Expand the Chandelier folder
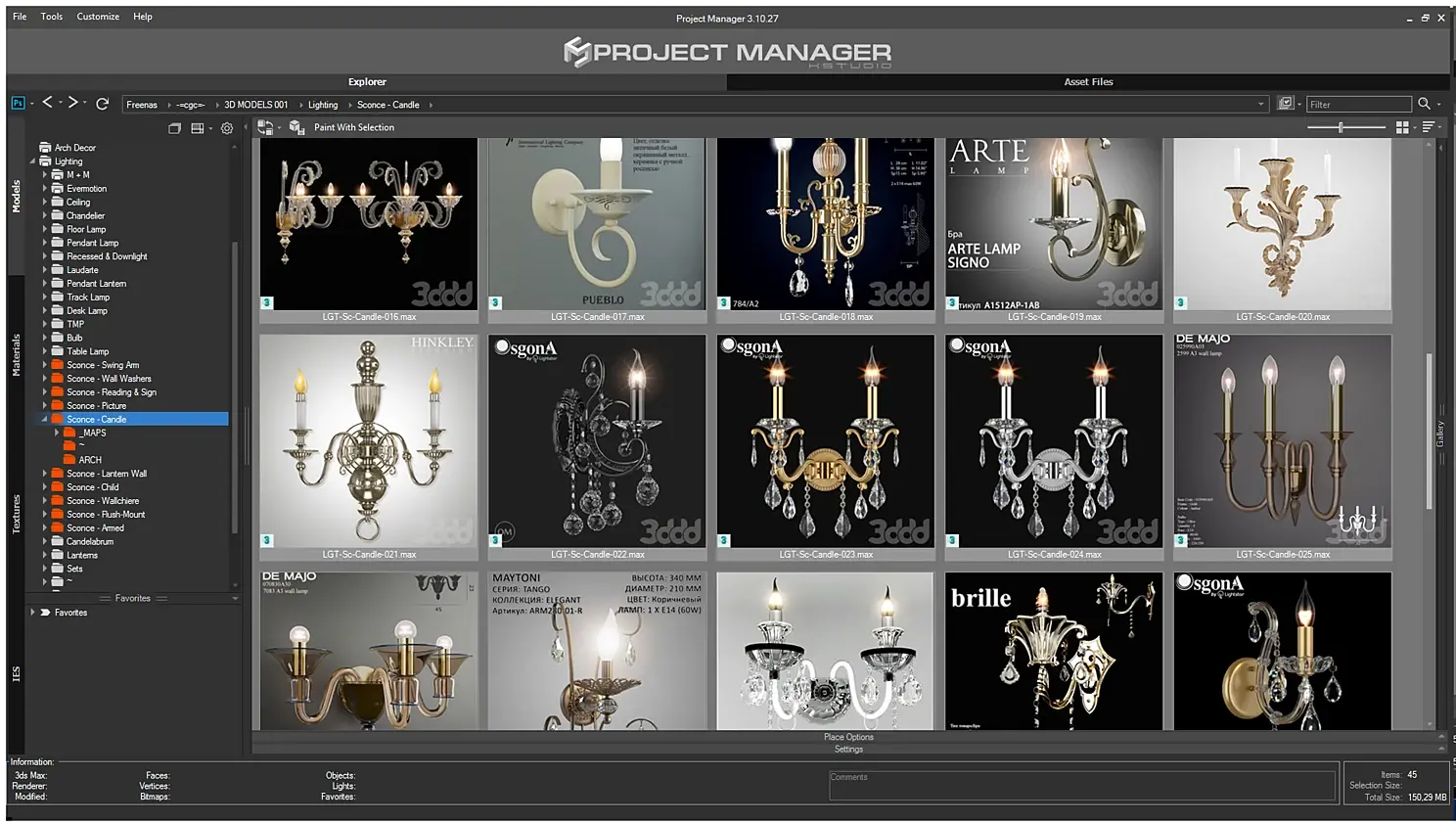1456x823 pixels. coord(44,215)
